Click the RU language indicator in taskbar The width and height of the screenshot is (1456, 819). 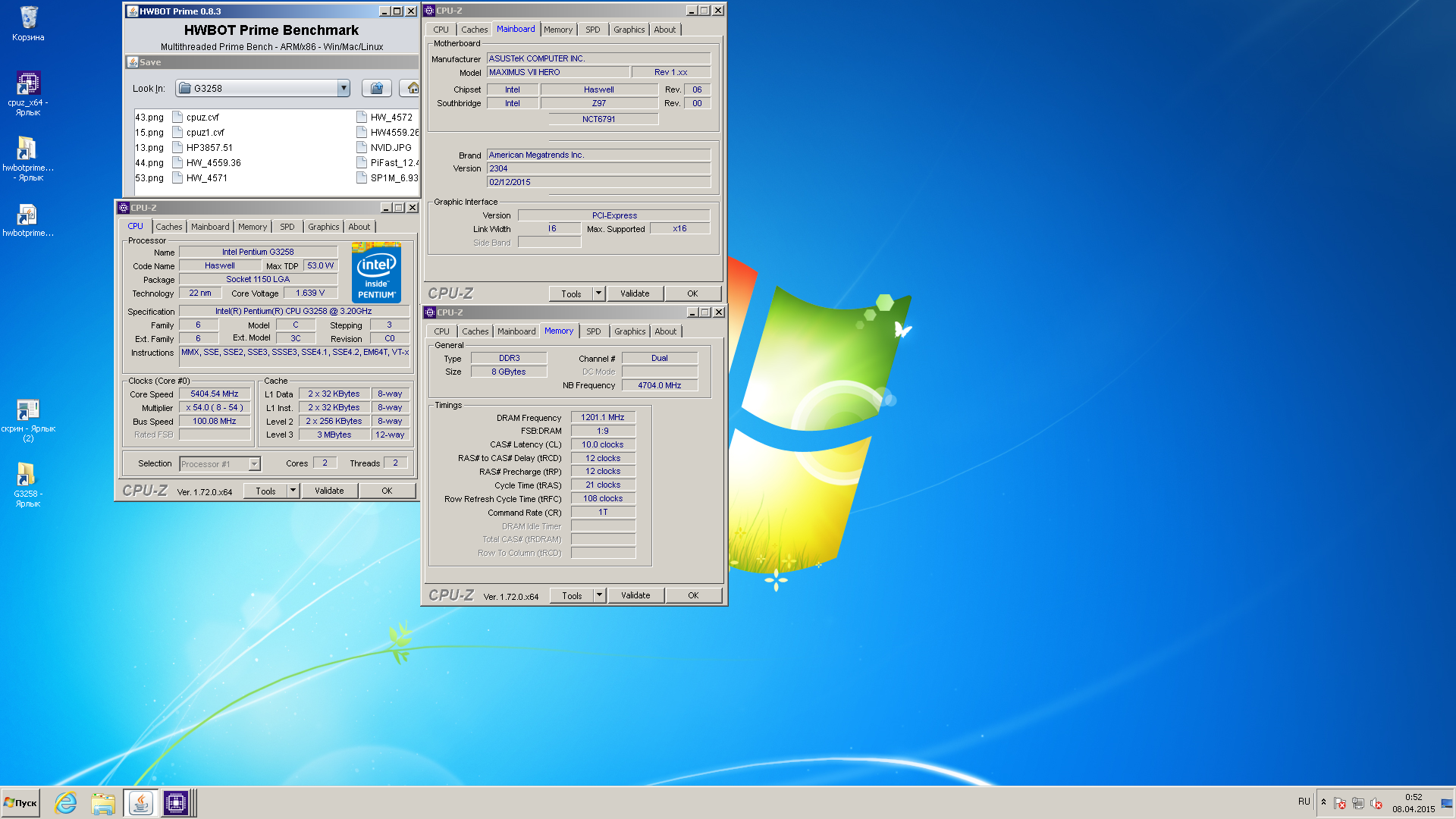[1304, 801]
